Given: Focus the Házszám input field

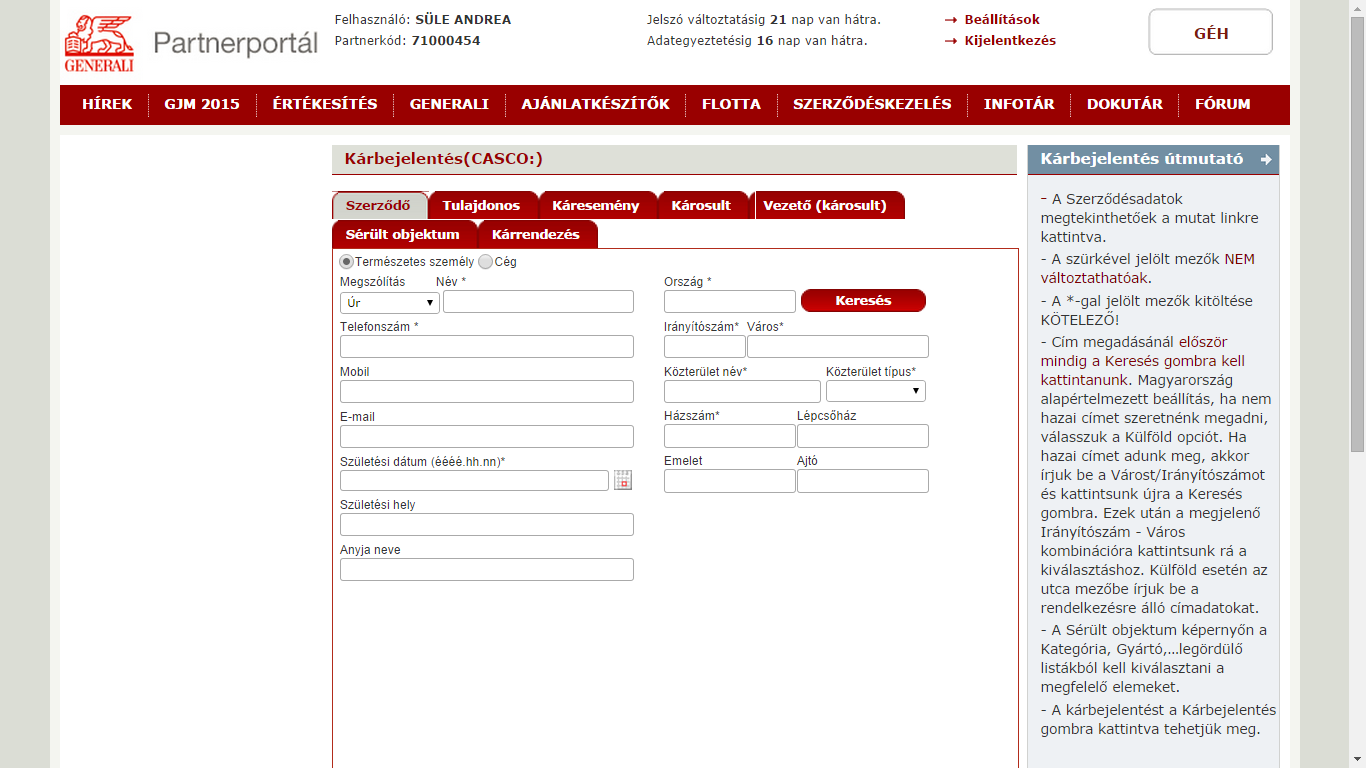Looking at the screenshot, I should pos(730,436).
